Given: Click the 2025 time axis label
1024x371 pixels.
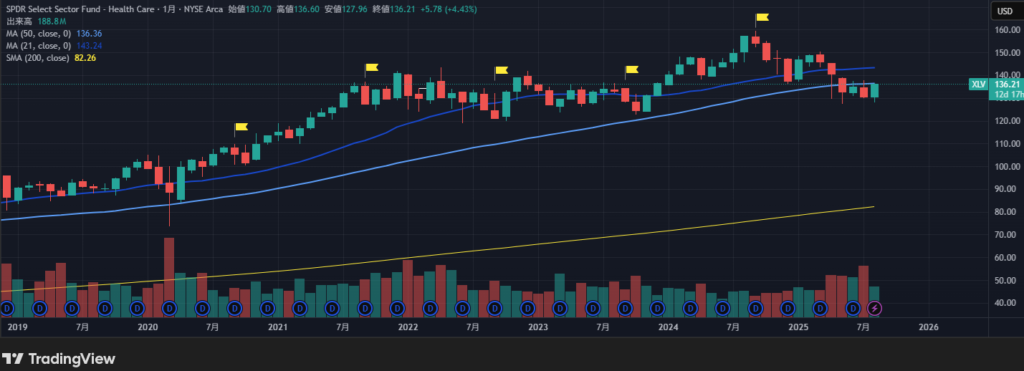Looking at the screenshot, I should (798, 327).
